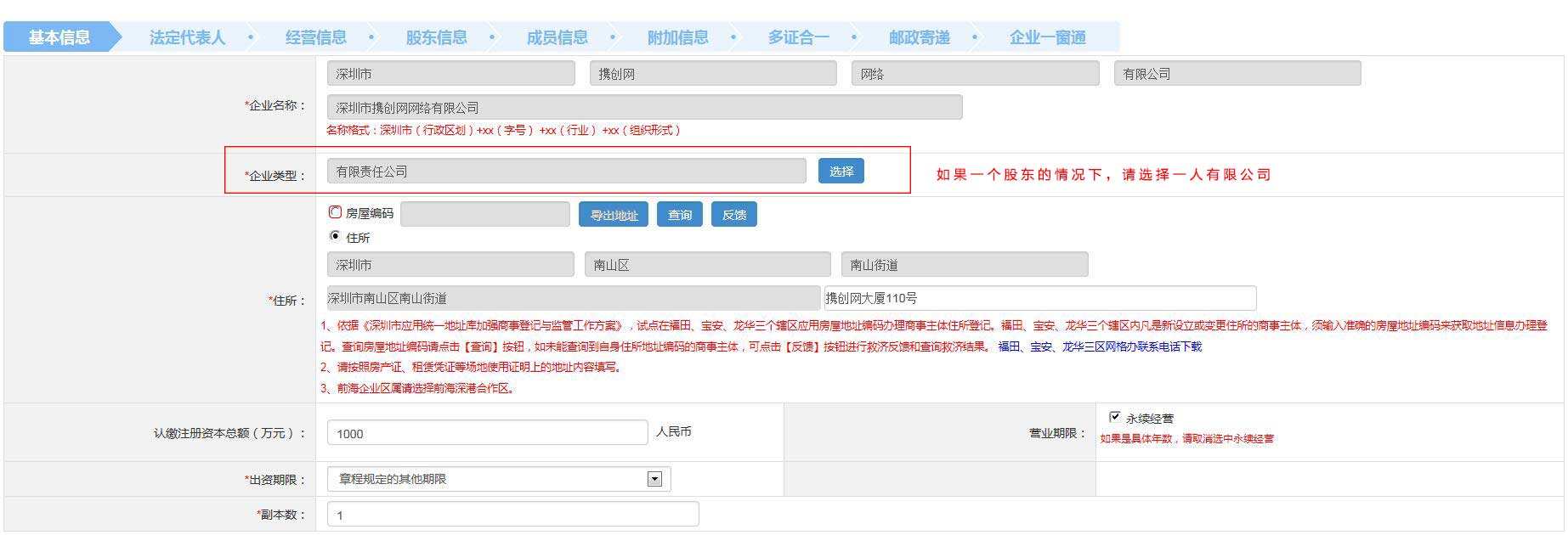Switch to the 法定代表人 tab

[x=187, y=37]
